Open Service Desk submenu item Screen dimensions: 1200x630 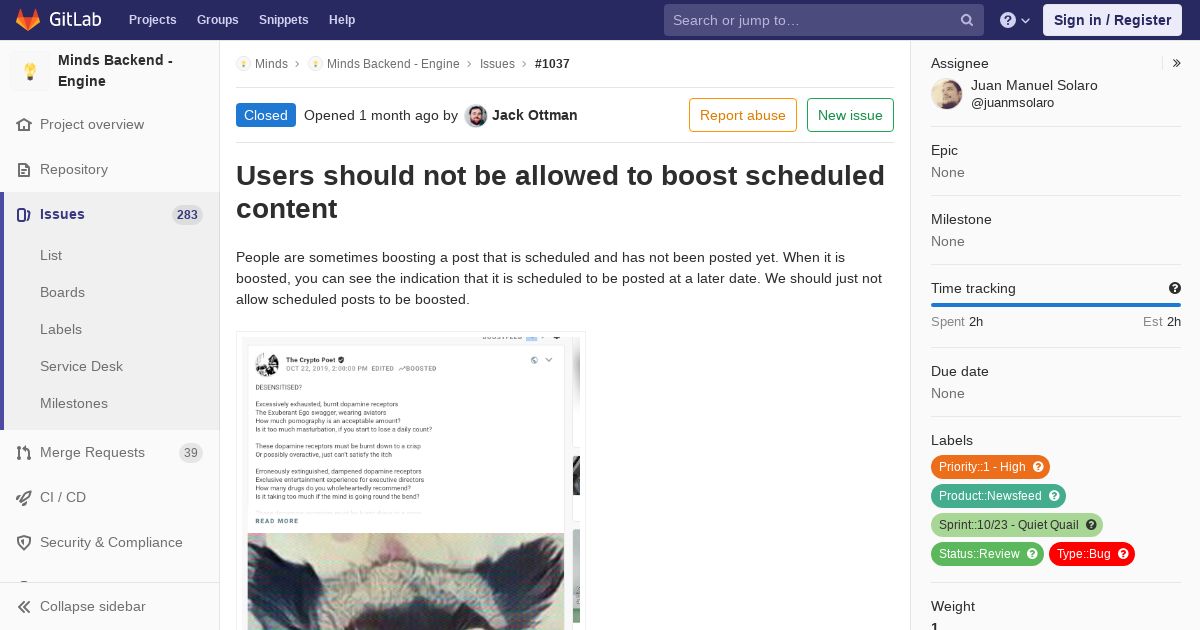(x=81, y=367)
